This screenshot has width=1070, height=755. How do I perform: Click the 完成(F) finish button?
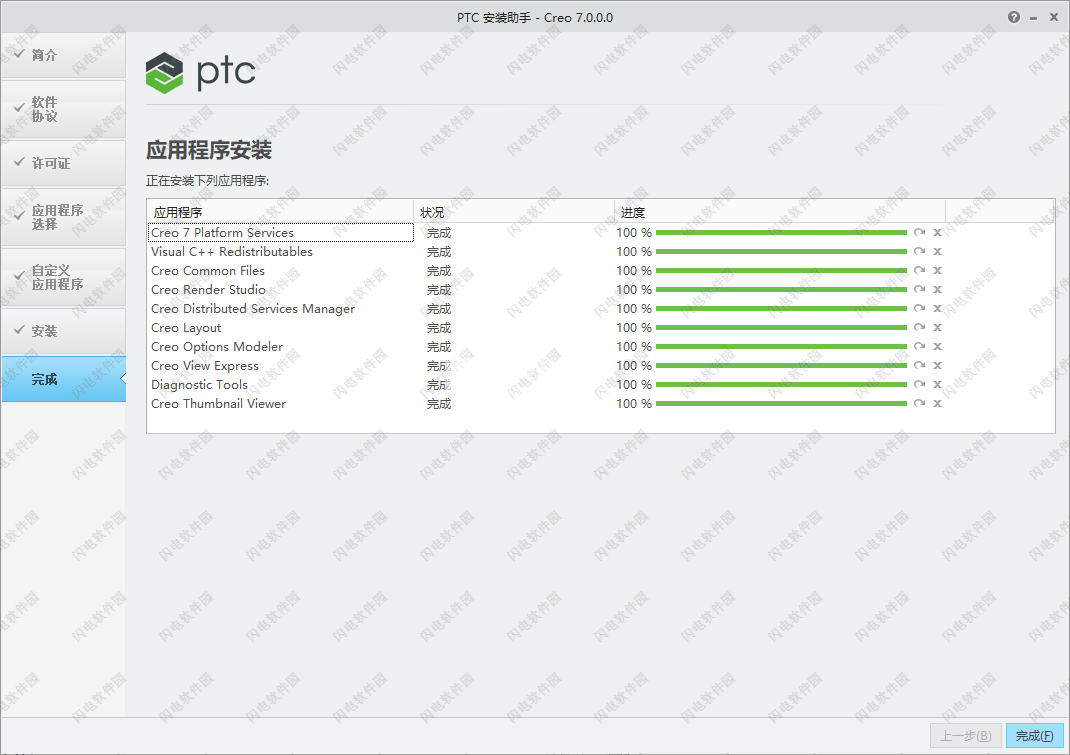click(x=1035, y=736)
